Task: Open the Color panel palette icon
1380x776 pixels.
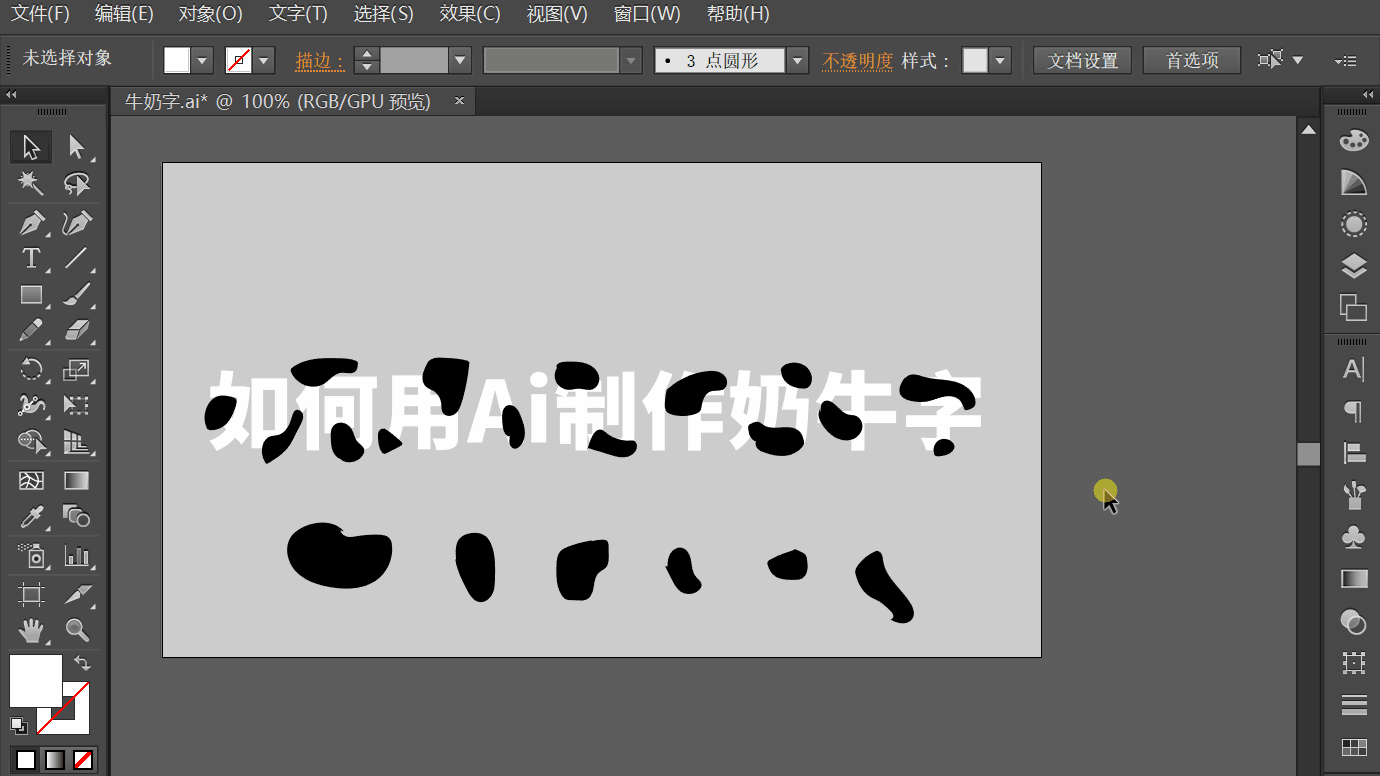Action: 1353,141
